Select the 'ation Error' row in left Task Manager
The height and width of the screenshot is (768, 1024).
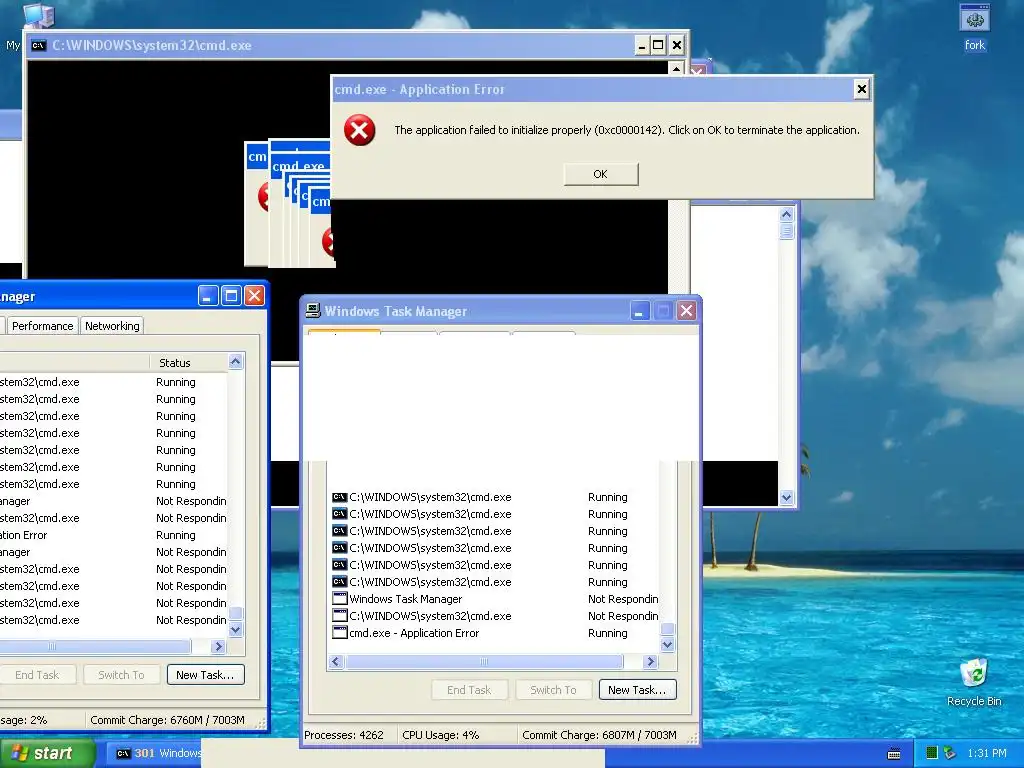pos(114,535)
